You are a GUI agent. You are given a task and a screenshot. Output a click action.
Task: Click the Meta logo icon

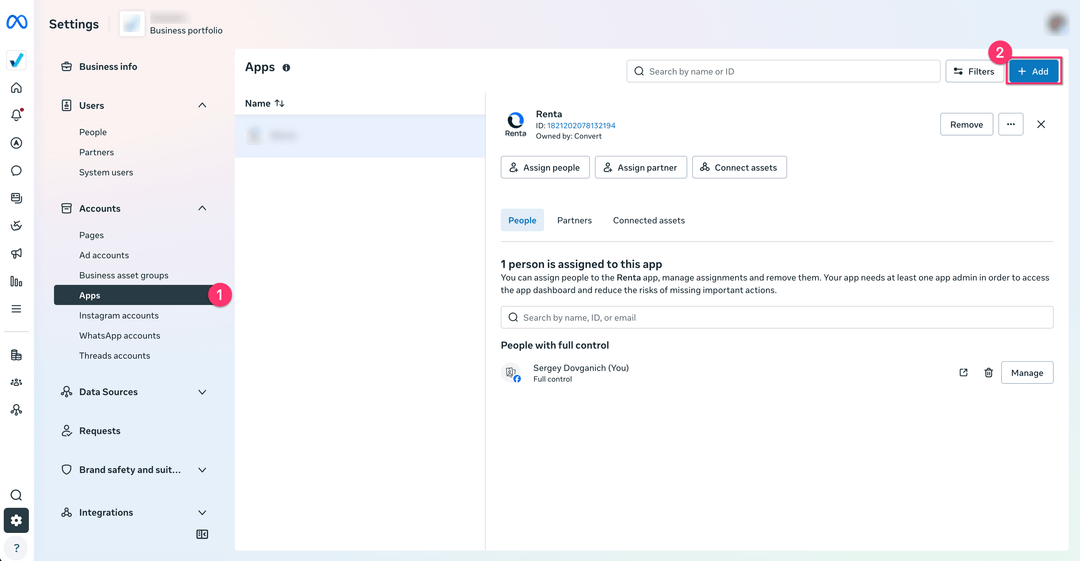pos(17,23)
